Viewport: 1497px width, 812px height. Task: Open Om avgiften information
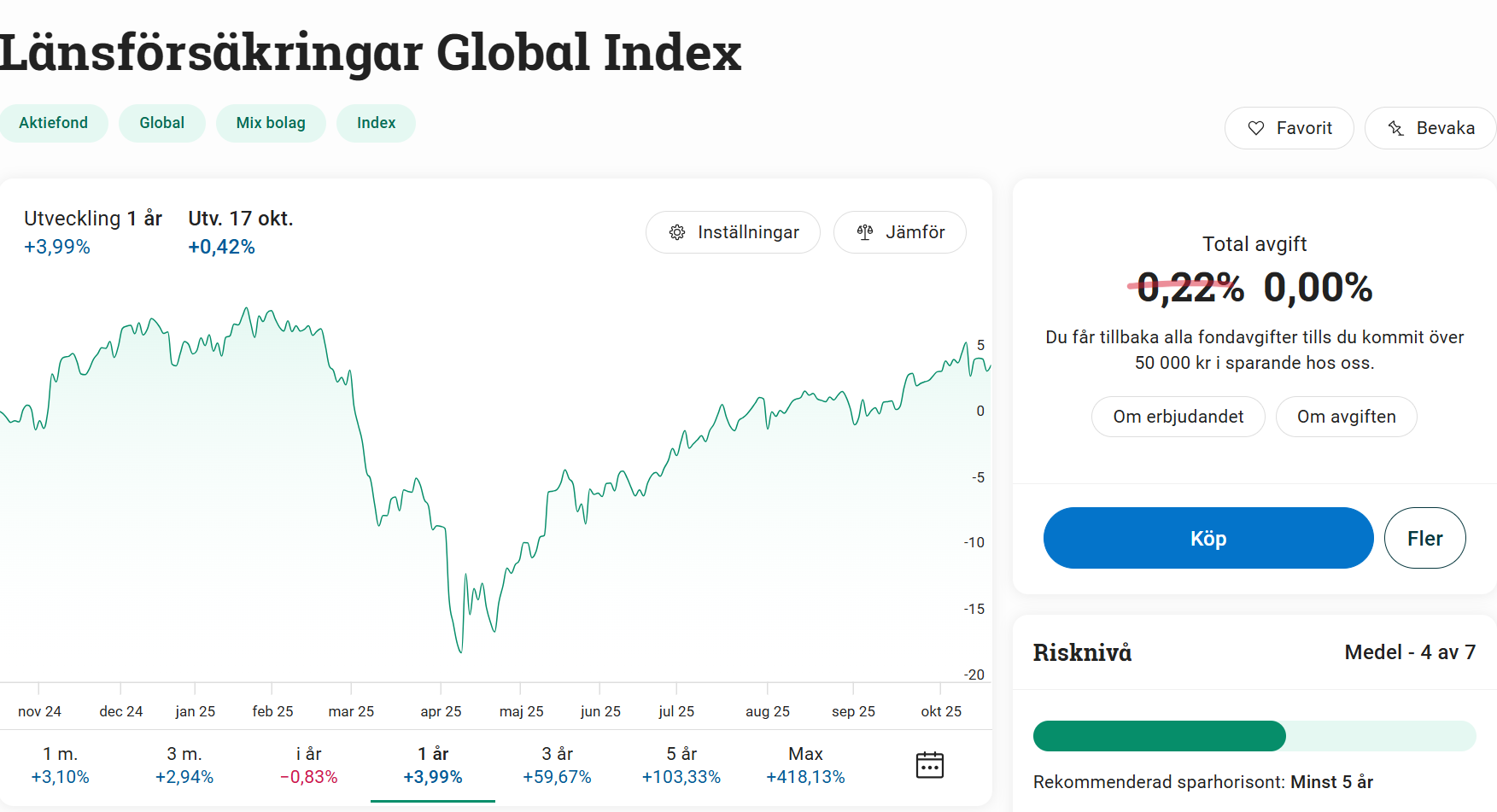(x=1346, y=417)
